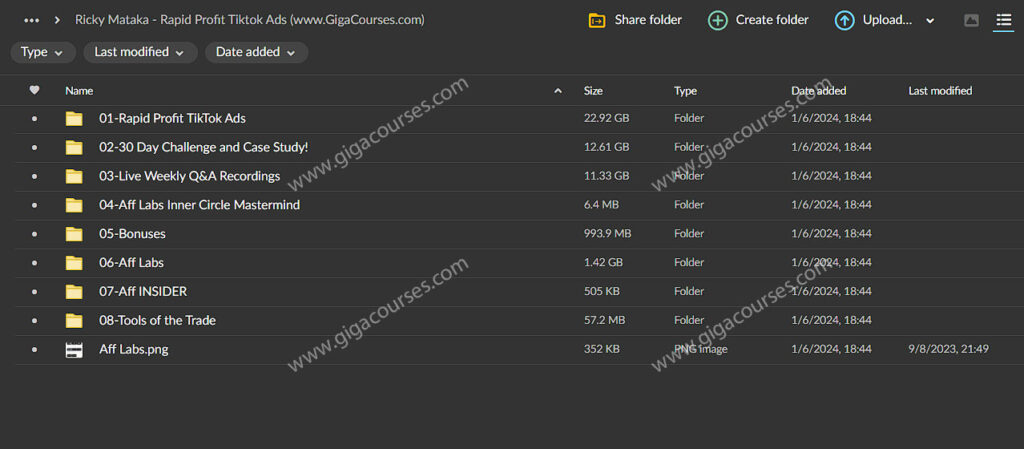Open the 05-Bonuses folder icon
Screen dimensions: 1024x449
pos(74,234)
